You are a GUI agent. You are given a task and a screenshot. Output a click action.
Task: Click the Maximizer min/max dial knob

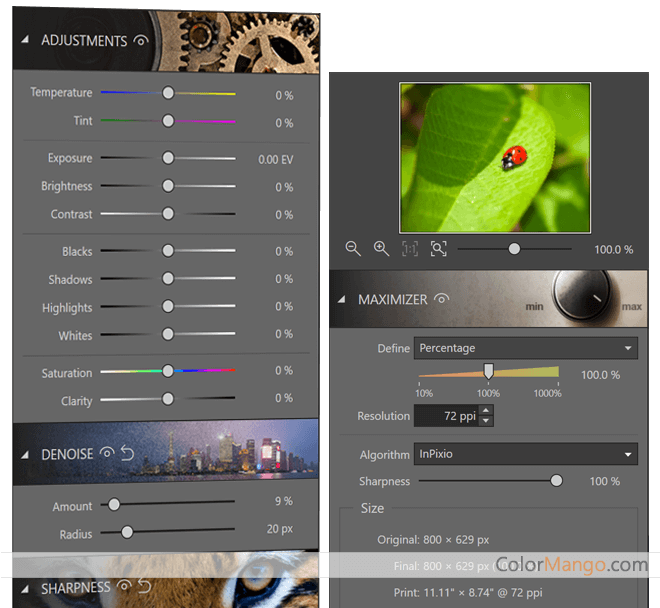(581, 295)
